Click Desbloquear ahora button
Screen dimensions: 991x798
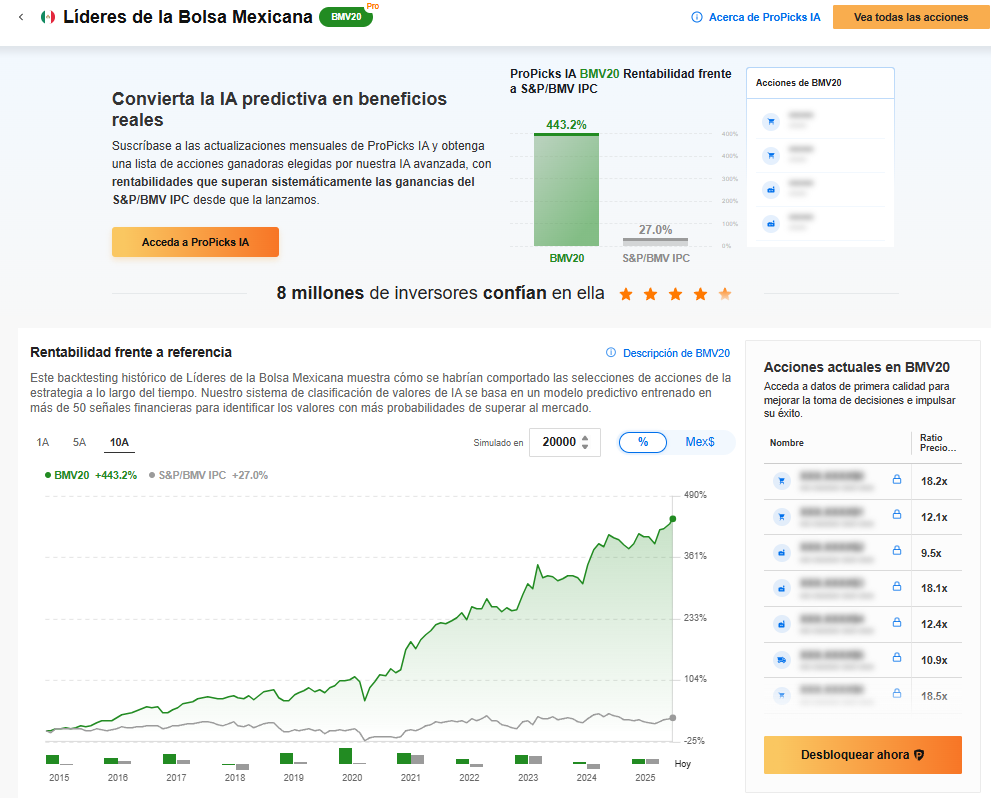863,755
